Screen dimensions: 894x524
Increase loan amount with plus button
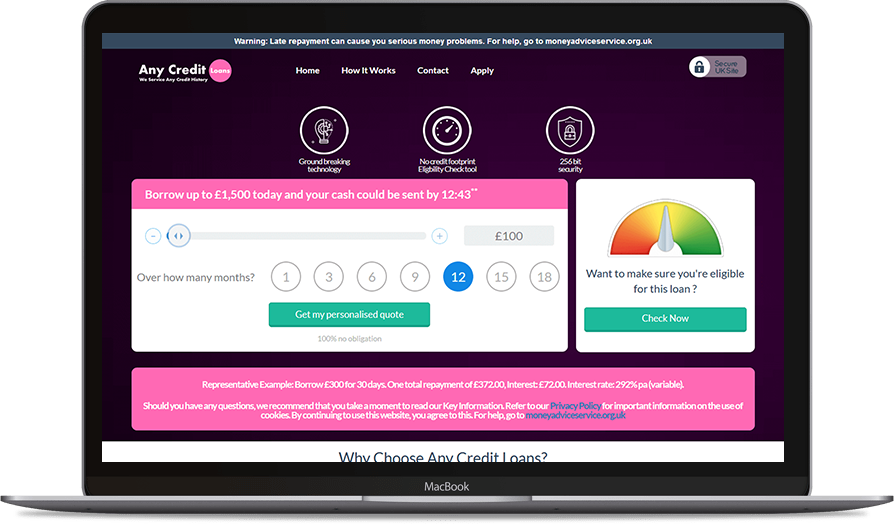click(439, 236)
